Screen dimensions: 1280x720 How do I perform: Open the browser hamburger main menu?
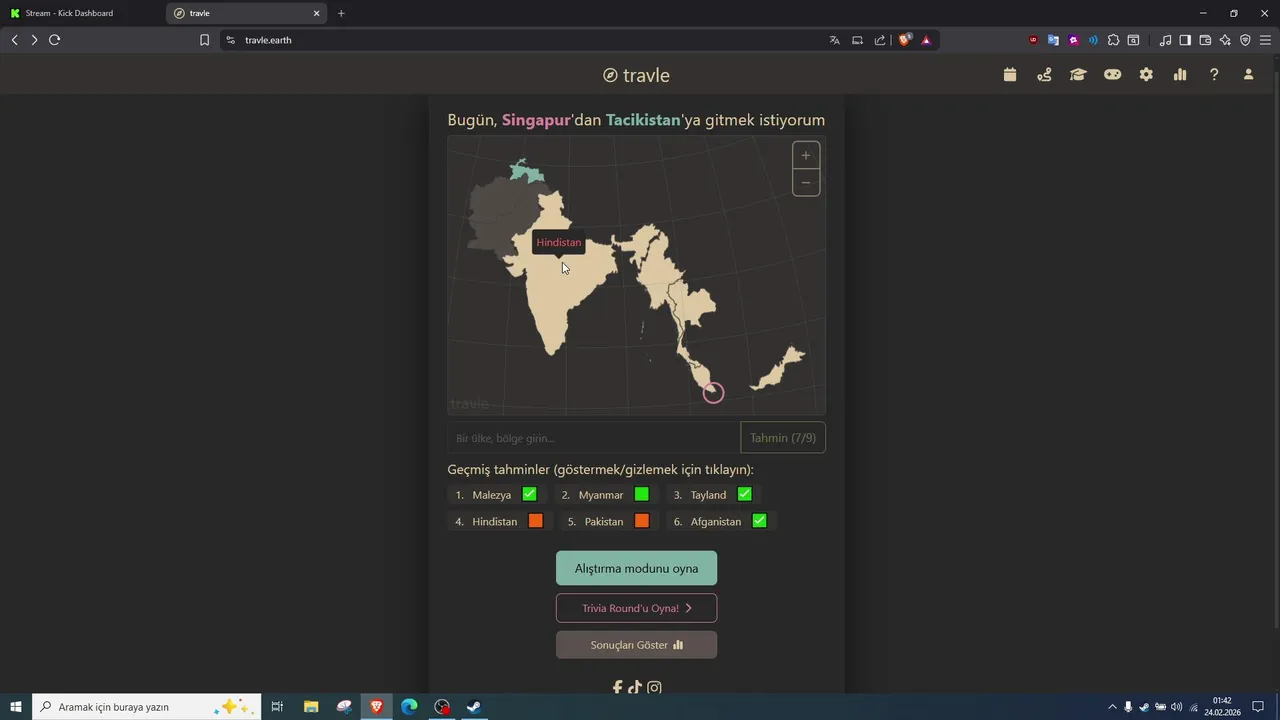click(1265, 40)
